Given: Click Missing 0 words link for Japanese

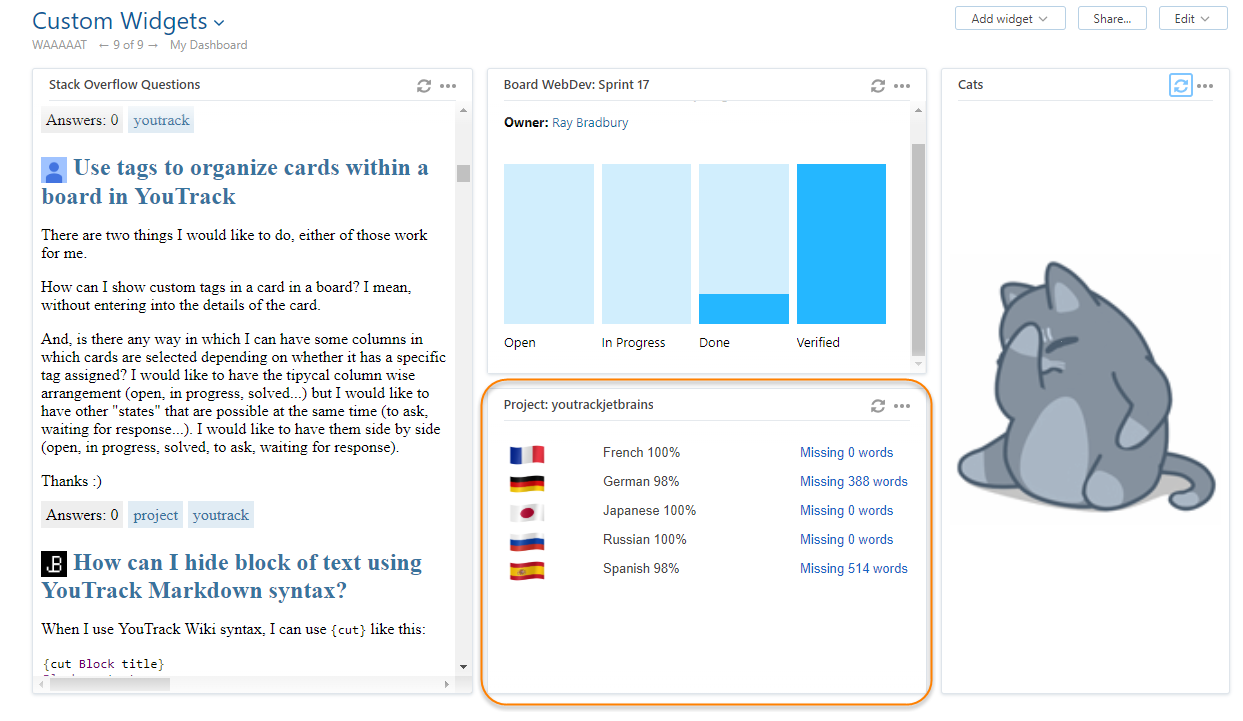Looking at the screenshot, I should 846,510.
